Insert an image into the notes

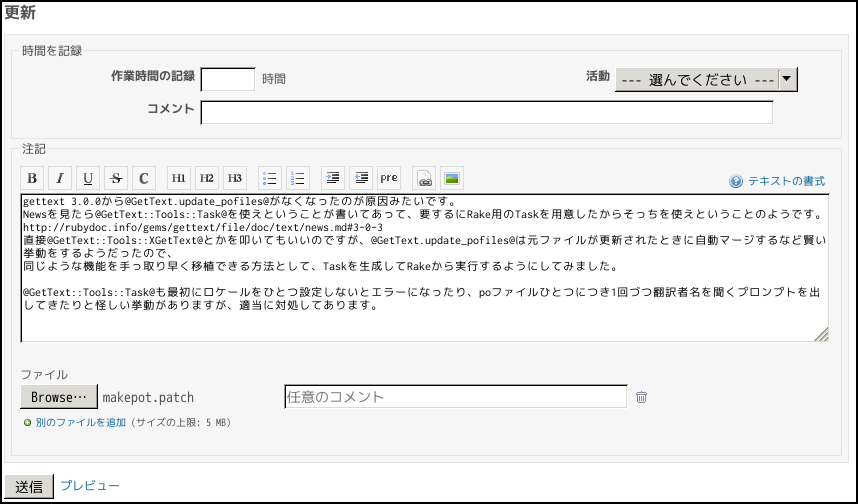[x=452, y=178]
